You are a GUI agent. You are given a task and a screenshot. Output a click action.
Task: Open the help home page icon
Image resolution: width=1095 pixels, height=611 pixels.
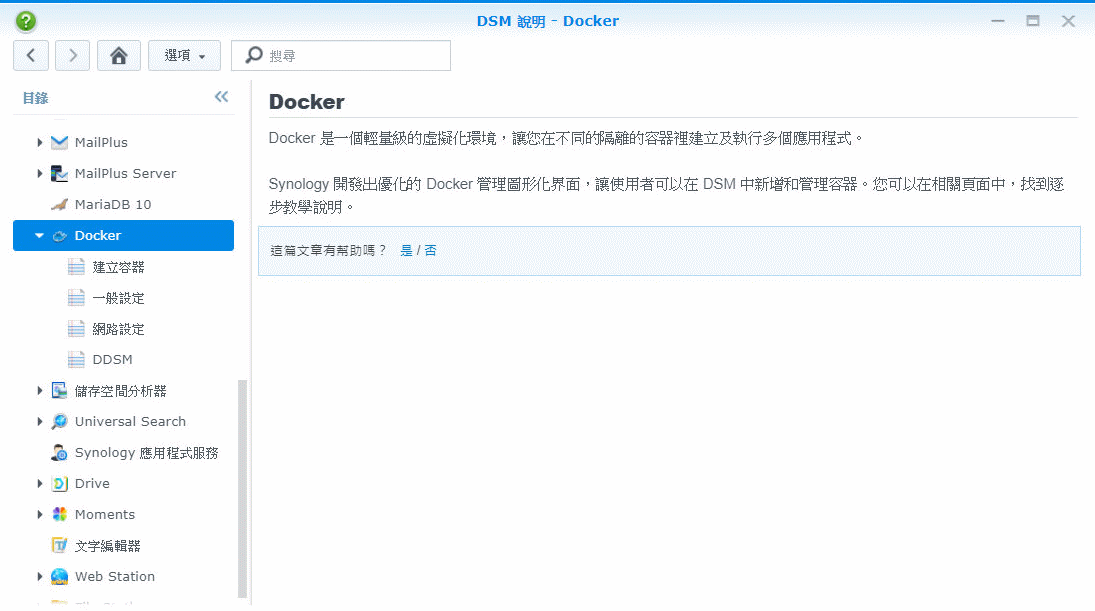pos(119,56)
